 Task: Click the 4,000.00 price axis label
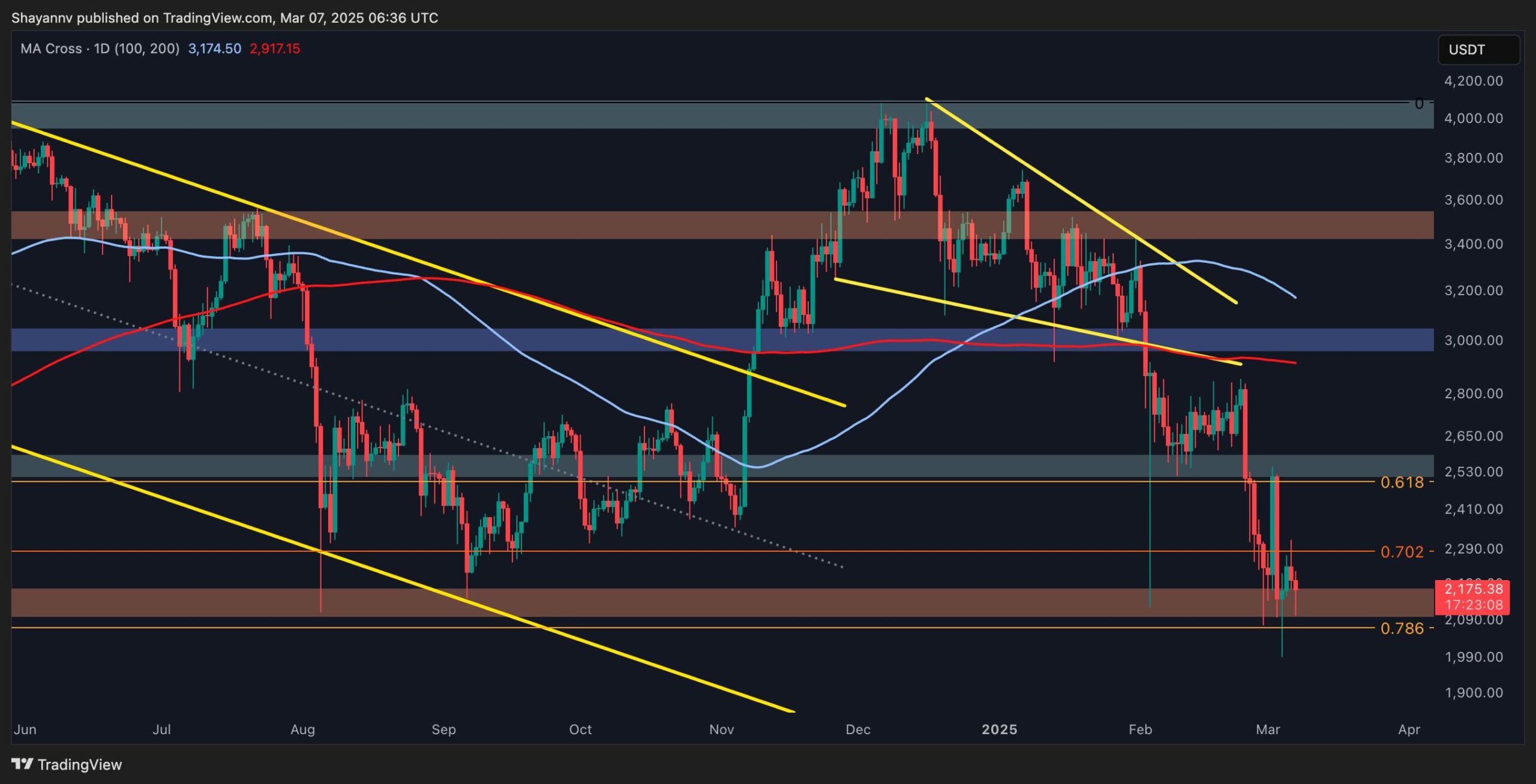coord(1473,118)
